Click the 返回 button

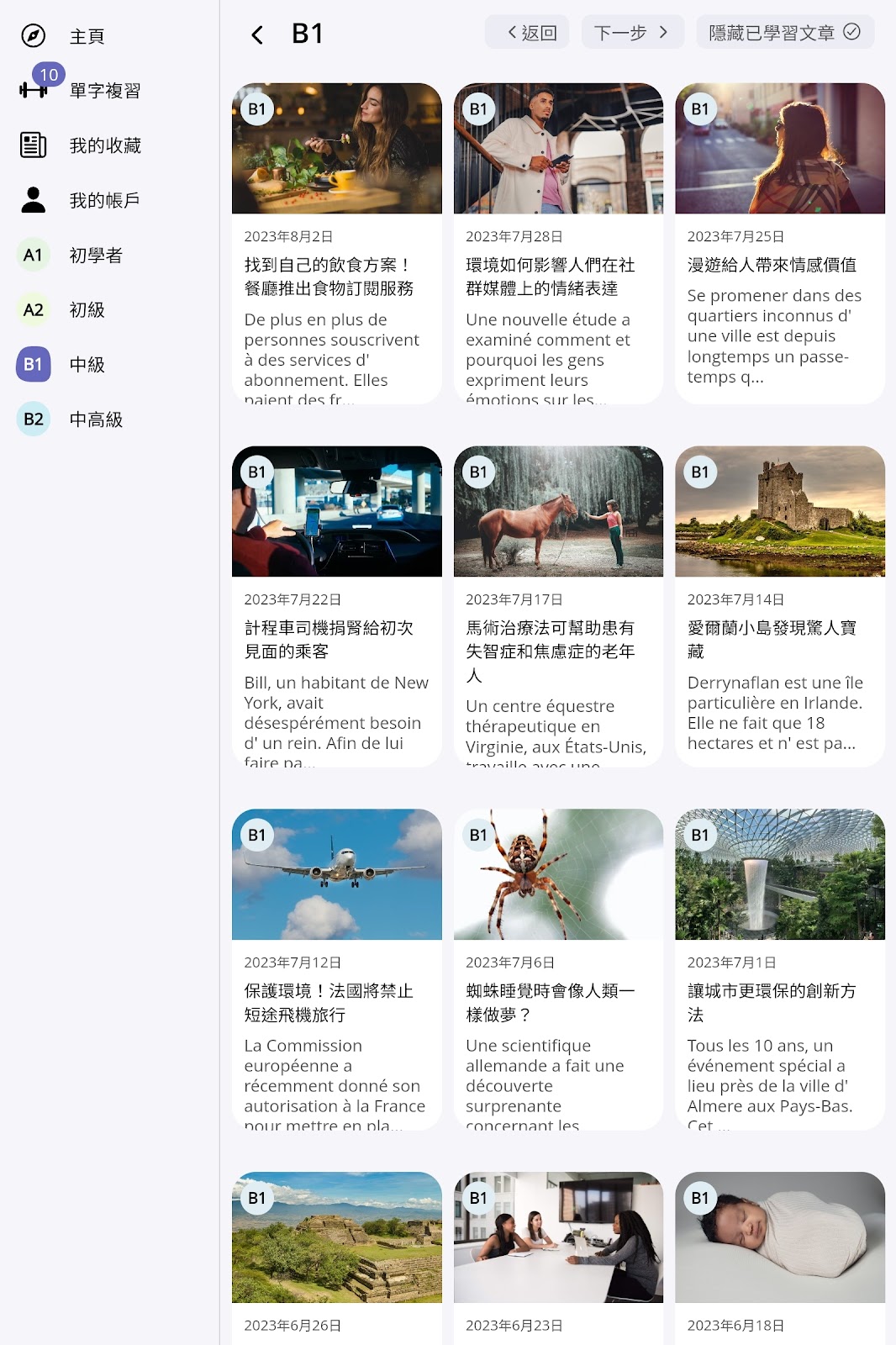click(527, 32)
